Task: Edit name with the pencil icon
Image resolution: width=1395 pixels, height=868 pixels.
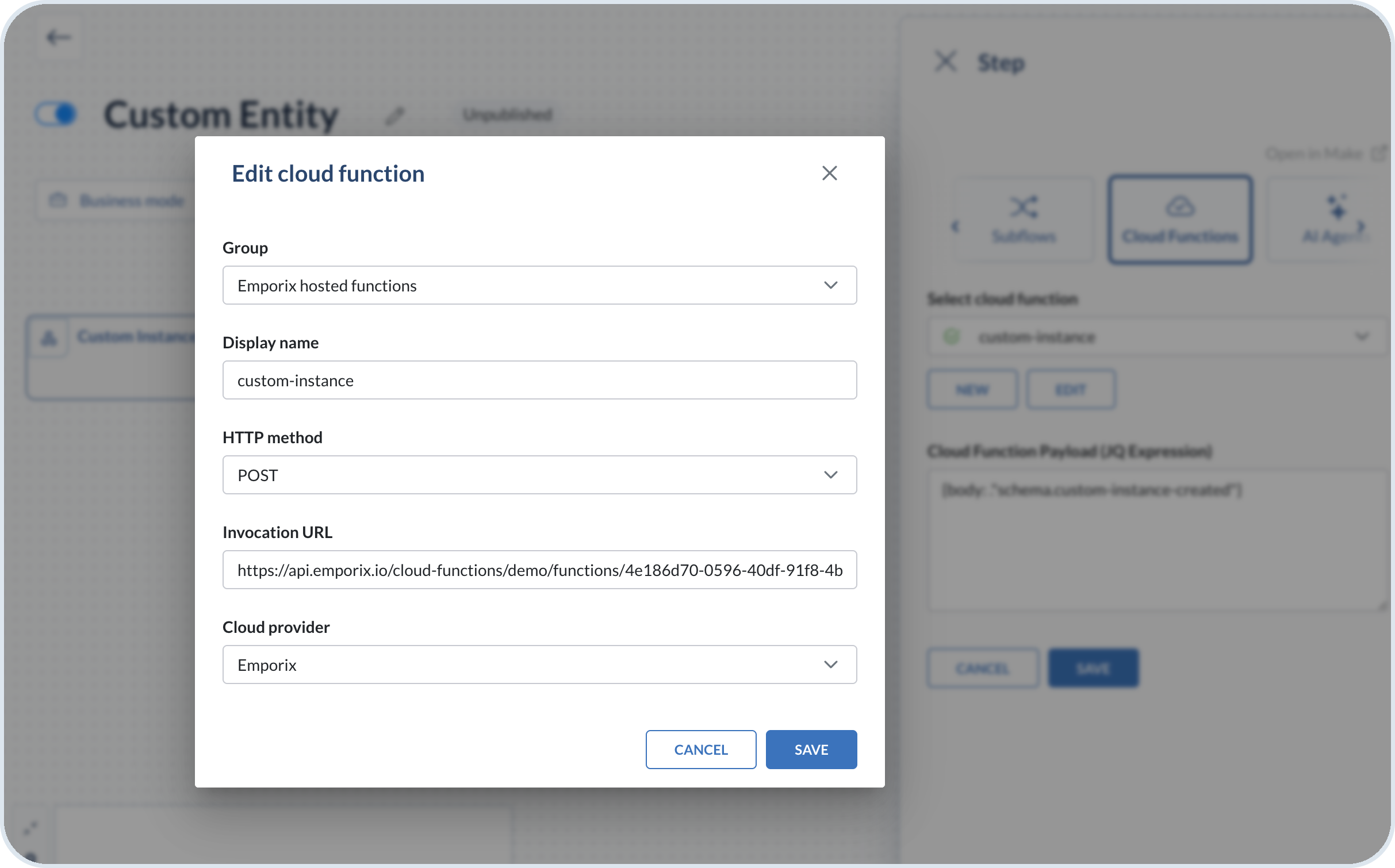Action: point(394,116)
